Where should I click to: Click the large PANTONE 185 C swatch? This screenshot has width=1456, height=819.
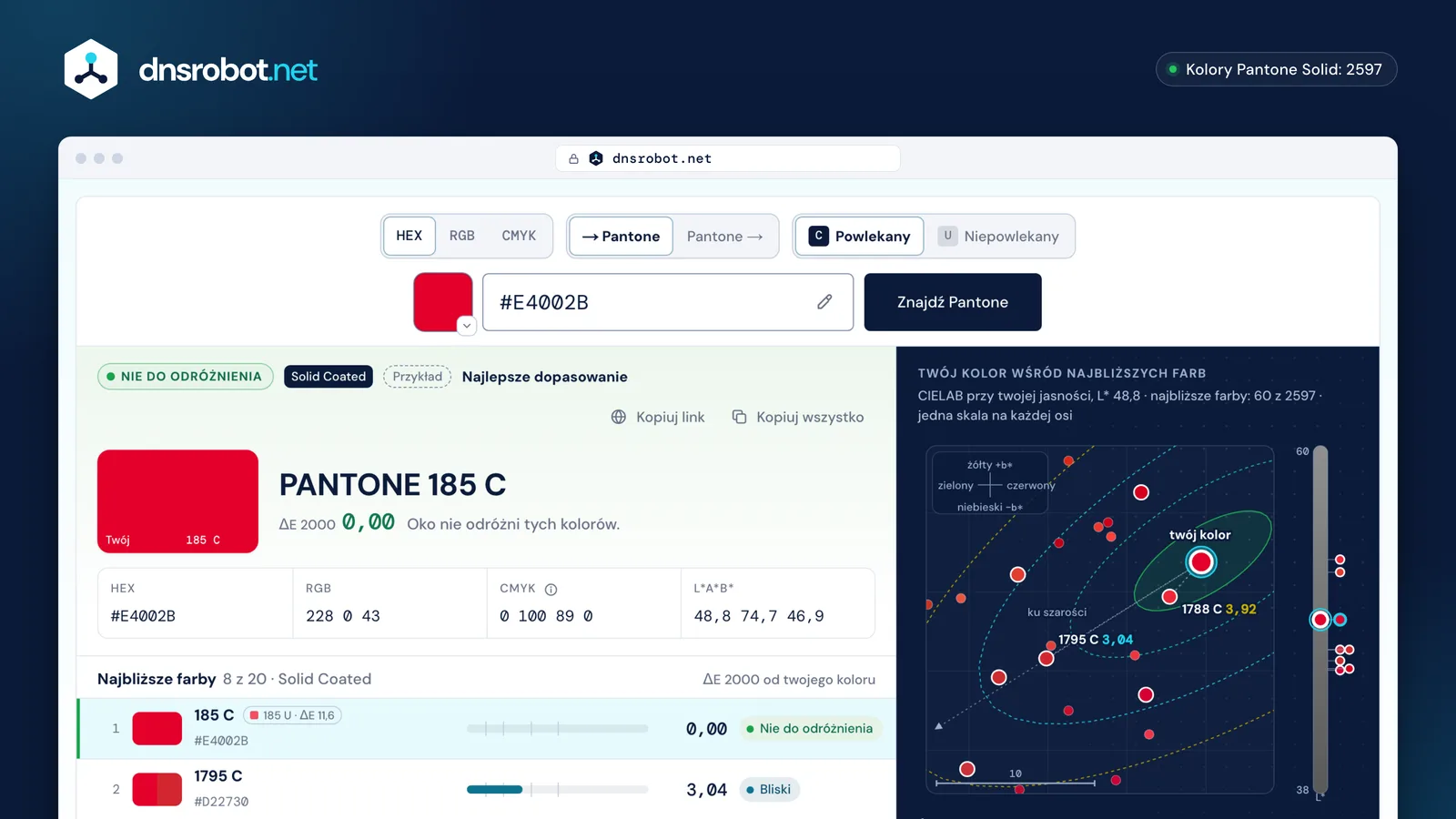178,501
